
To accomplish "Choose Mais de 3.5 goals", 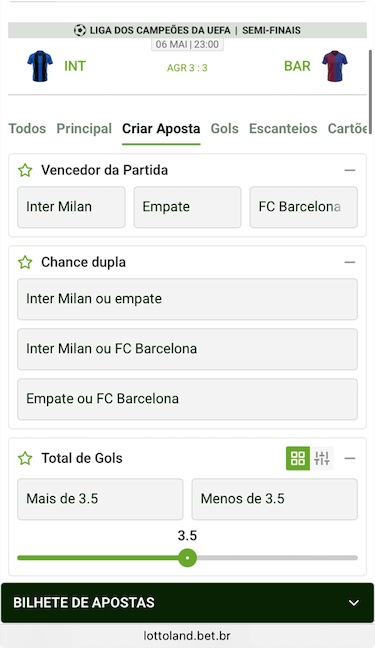I will [x=100, y=499].
